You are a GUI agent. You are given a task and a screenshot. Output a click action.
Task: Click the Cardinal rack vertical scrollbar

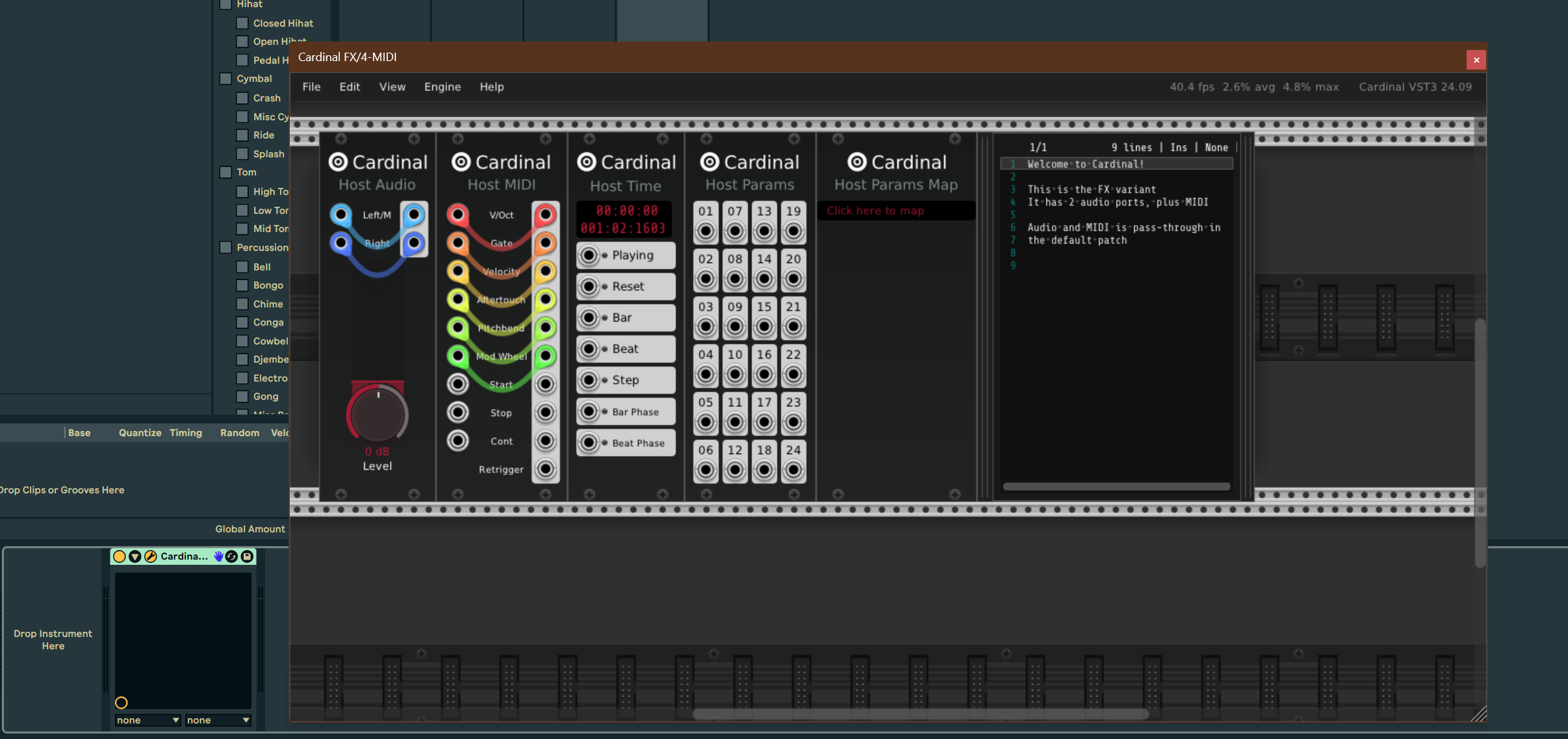click(1480, 443)
